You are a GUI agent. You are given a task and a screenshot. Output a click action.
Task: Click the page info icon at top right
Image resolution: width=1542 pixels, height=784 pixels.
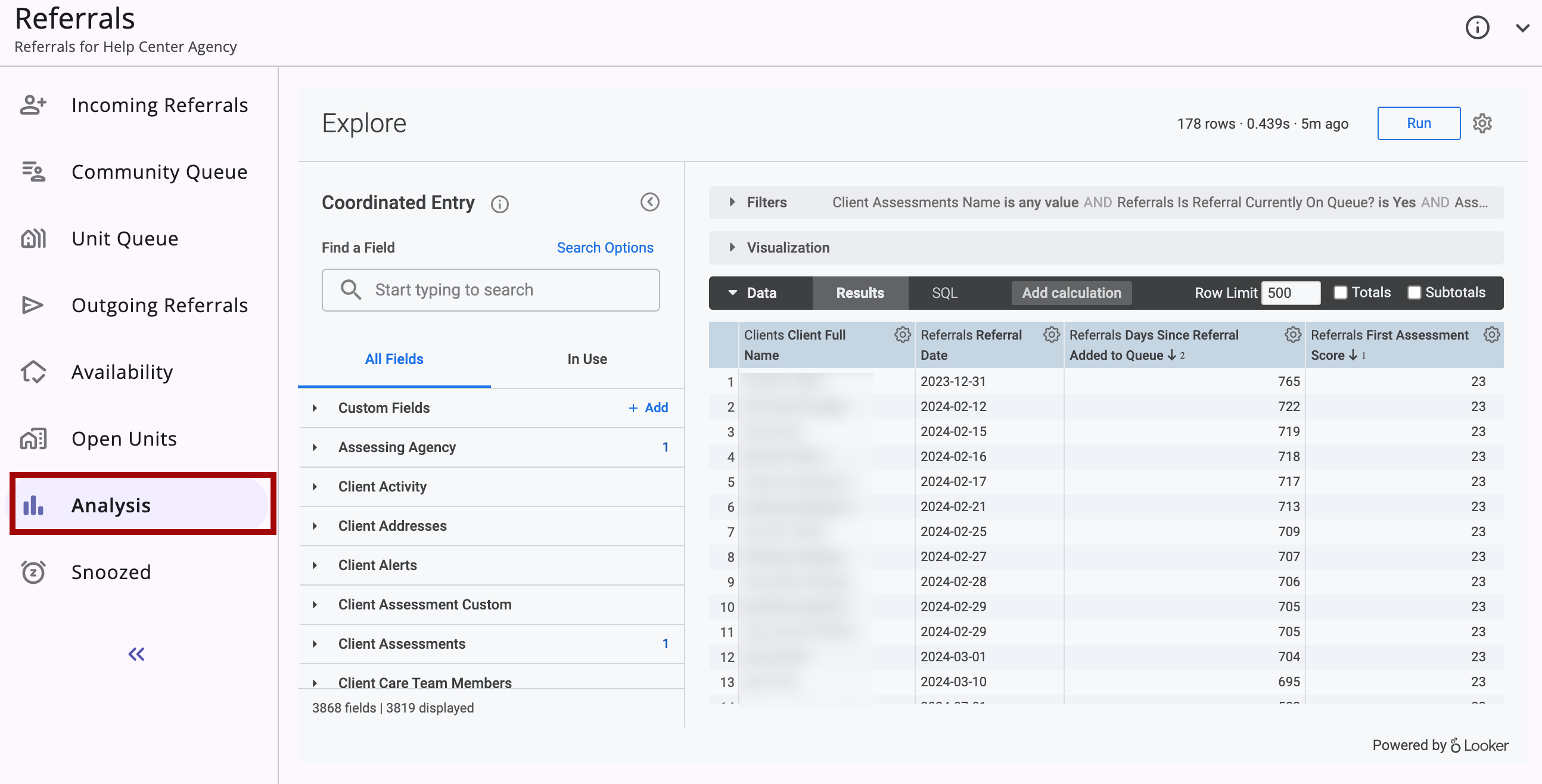point(1476,27)
